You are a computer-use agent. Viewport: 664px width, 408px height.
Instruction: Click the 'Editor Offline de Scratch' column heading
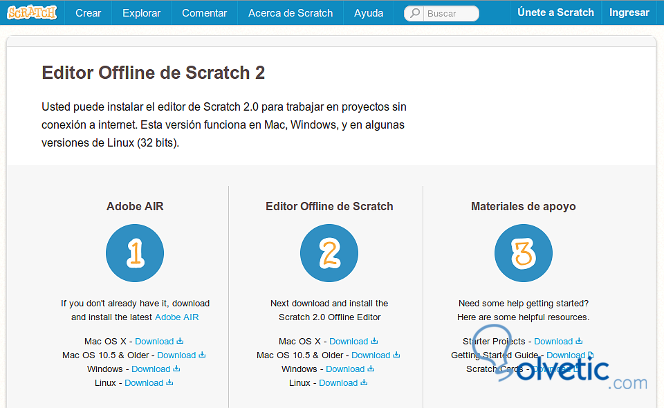coord(329,206)
